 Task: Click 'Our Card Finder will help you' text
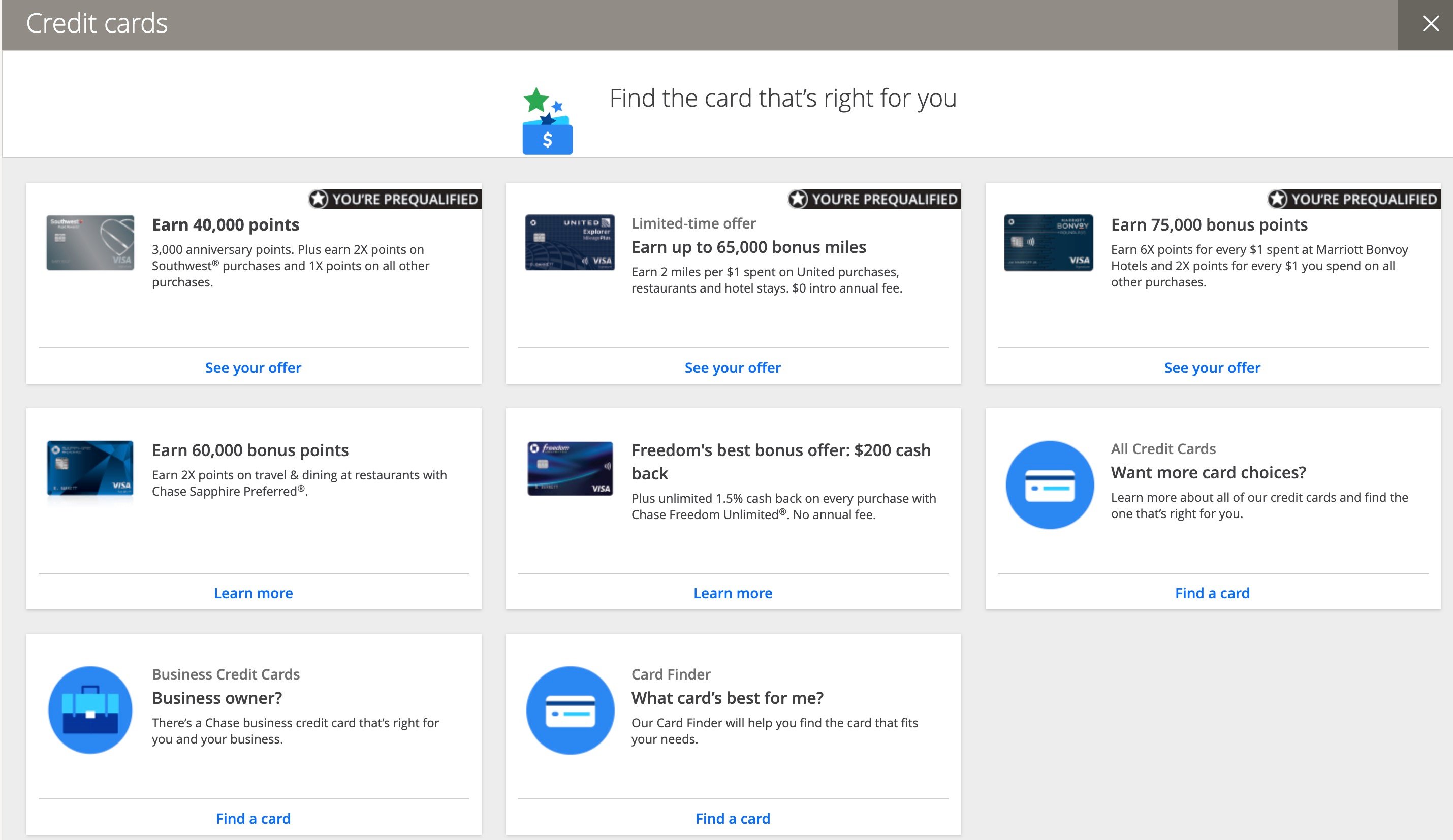pos(774,731)
